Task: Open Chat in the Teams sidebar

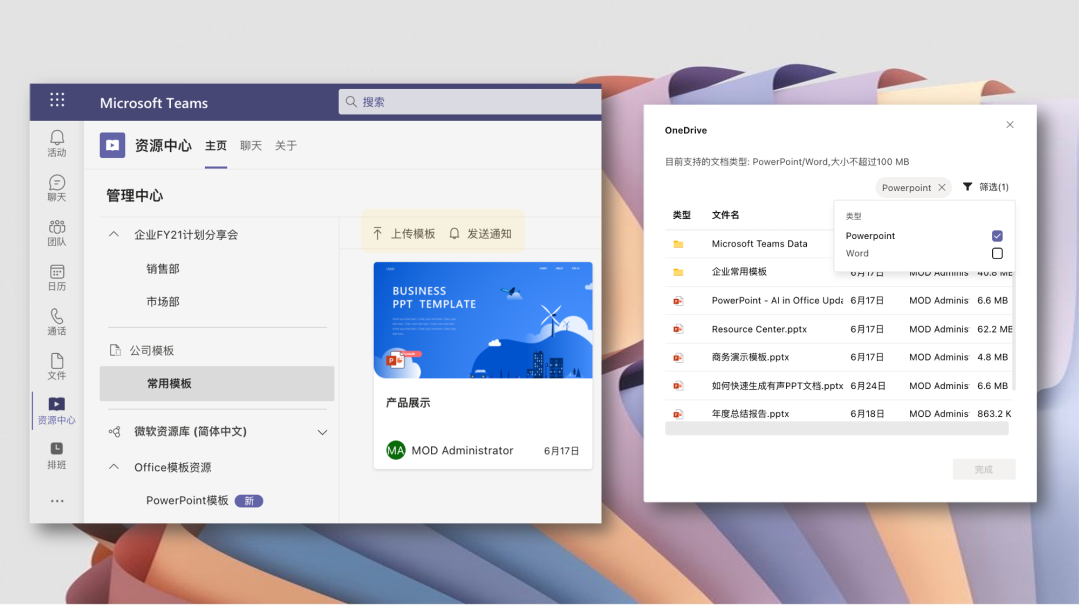Action: pos(56,187)
